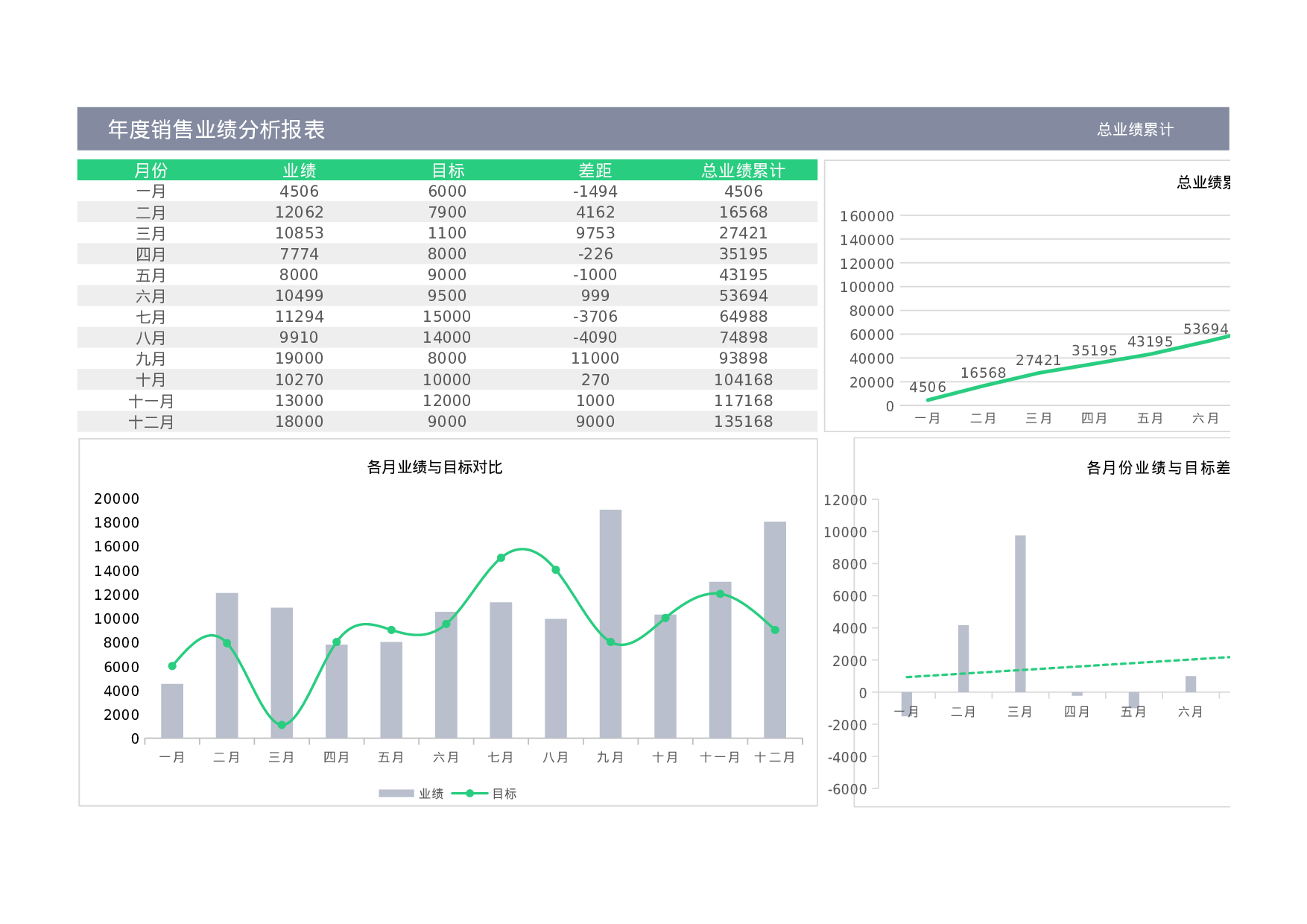Click the cell showing 一月 performance 4506
The width and height of the screenshot is (1307, 924).
299,191
